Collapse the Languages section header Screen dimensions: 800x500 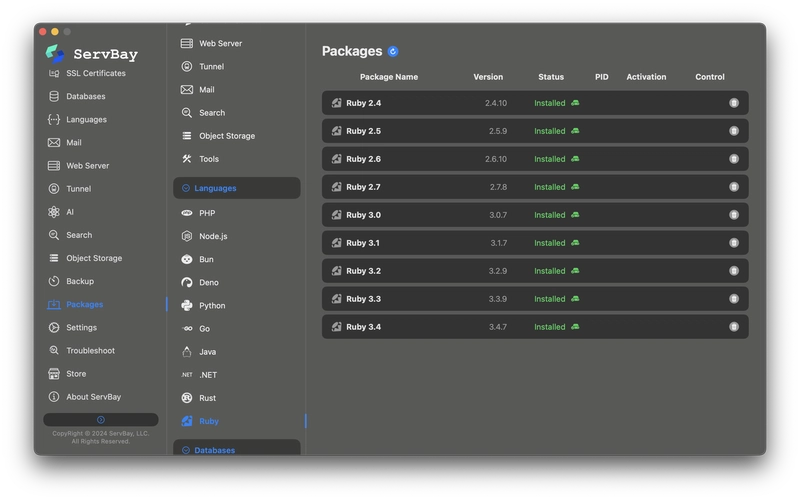pos(236,188)
